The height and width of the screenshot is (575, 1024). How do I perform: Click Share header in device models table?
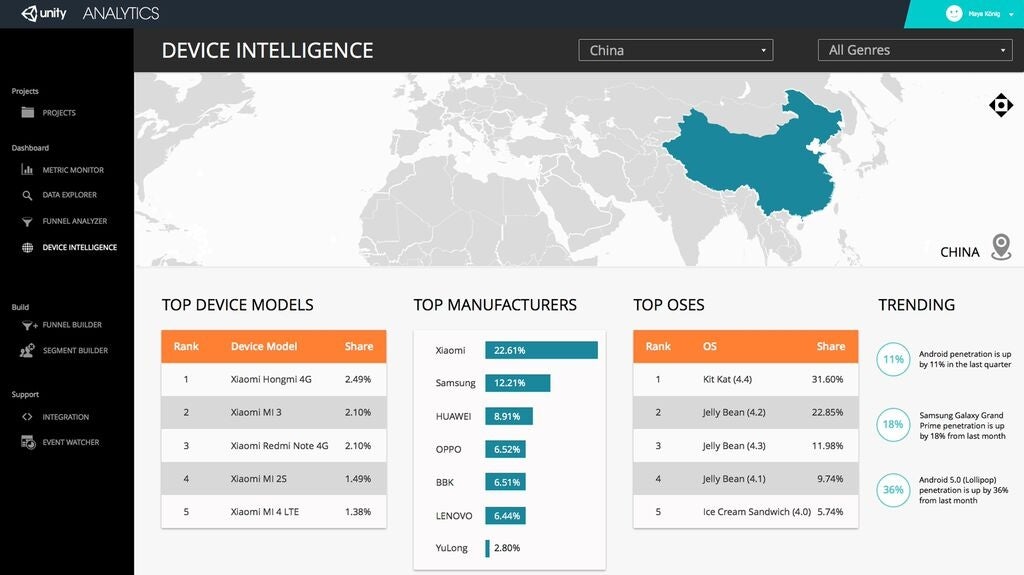359,346
